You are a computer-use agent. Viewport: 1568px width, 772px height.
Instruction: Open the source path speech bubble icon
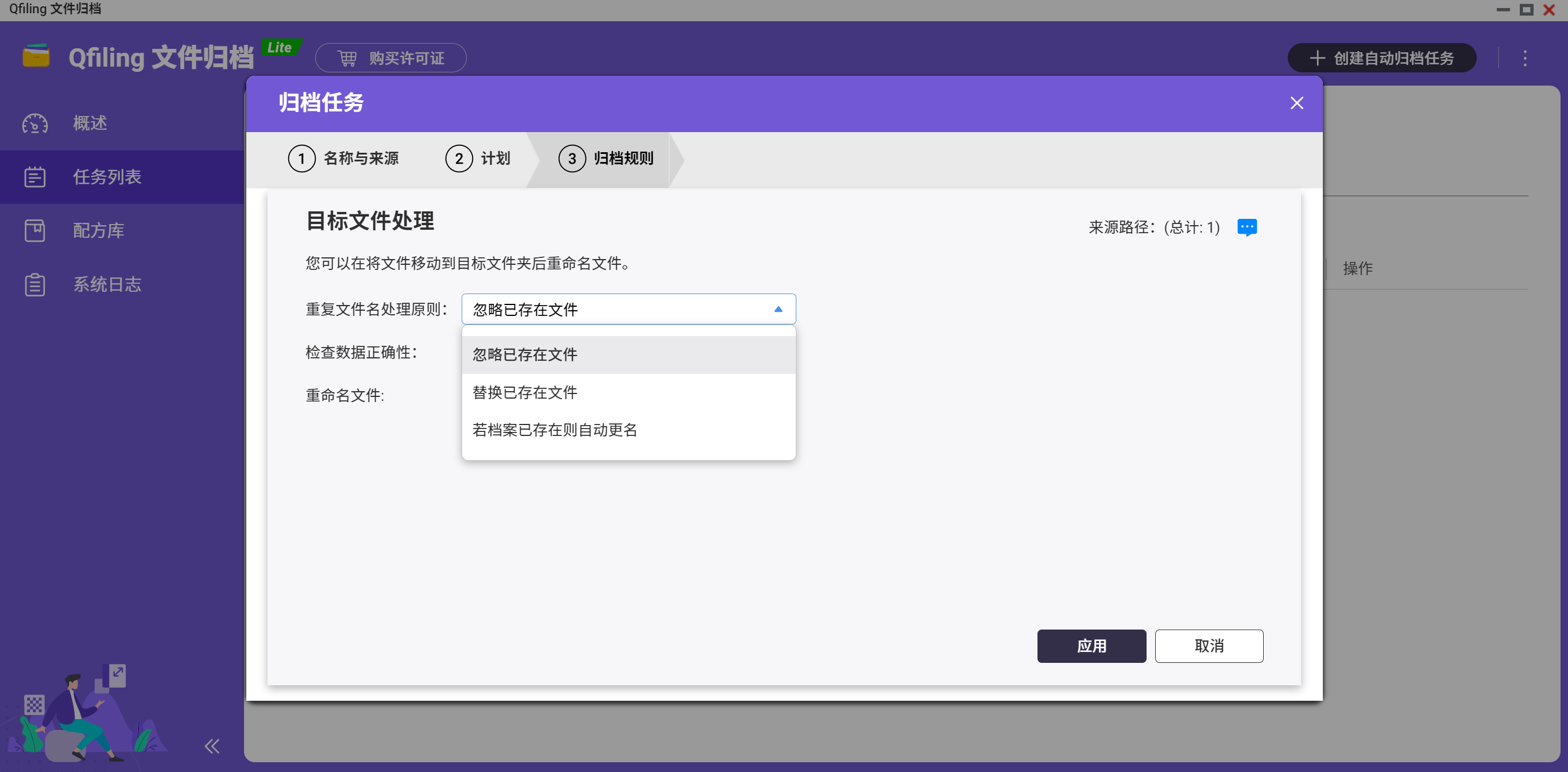(1246, 227)
